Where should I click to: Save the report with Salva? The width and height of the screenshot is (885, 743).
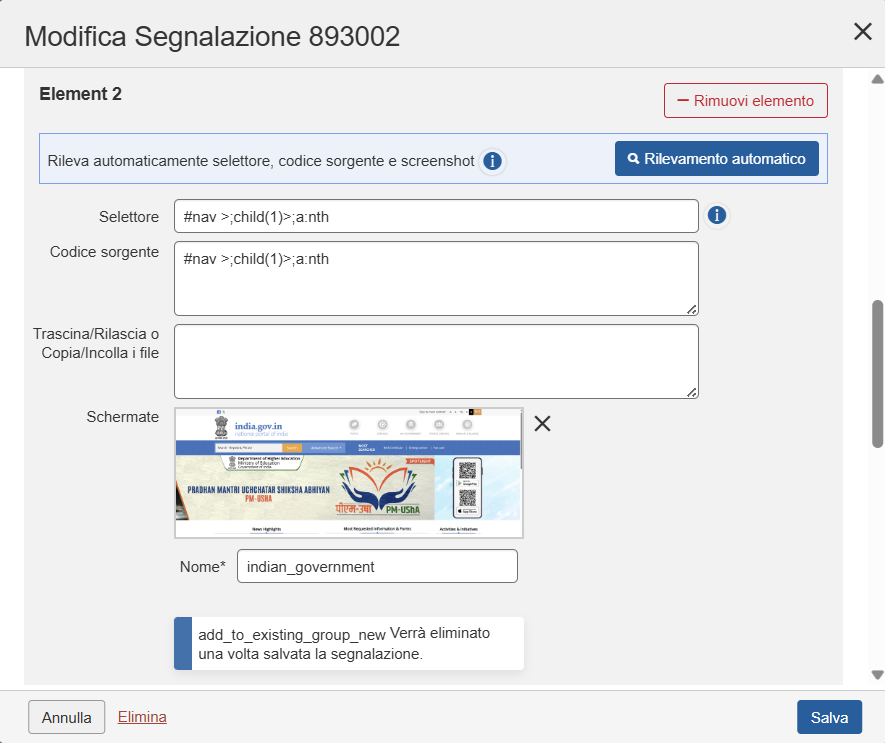pyautogui.click(x=829, y=717)
